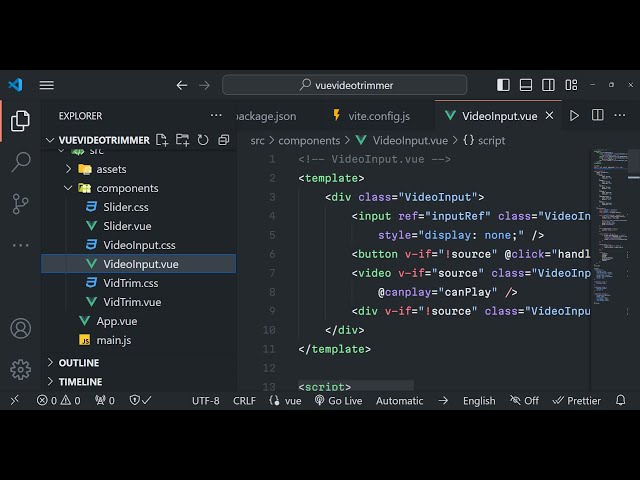Click Go Live in the status bar
This screenshot has height=480, width=640.
(338, 400)
